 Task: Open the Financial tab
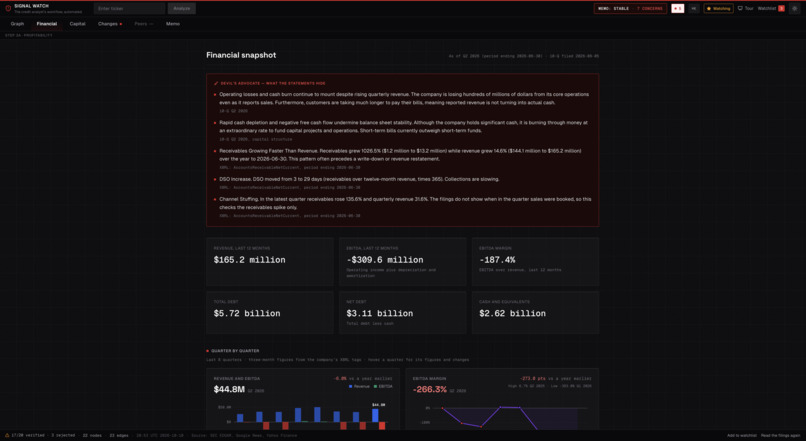(46, 24)
